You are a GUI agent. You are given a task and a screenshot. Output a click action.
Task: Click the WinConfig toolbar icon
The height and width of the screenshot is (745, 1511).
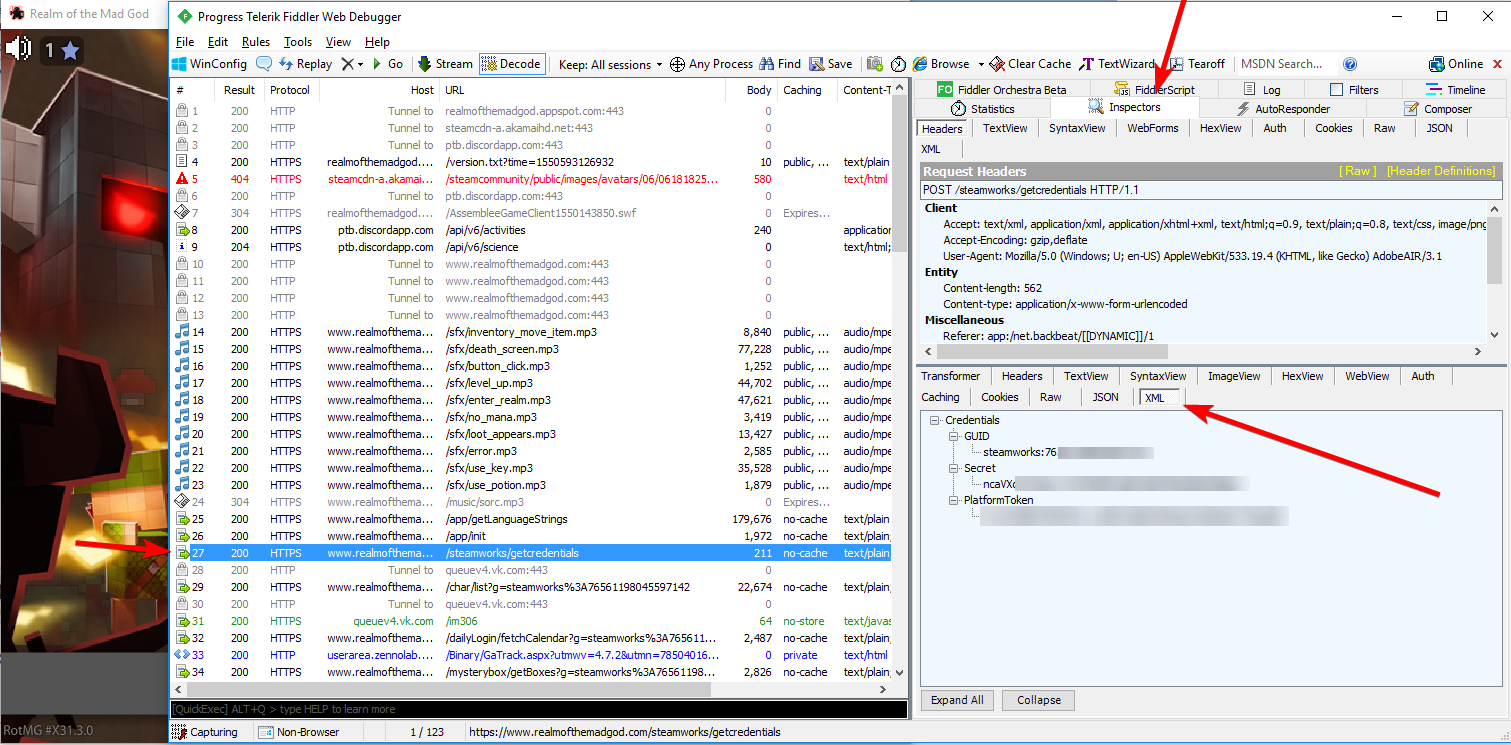(x=180, y=64)
